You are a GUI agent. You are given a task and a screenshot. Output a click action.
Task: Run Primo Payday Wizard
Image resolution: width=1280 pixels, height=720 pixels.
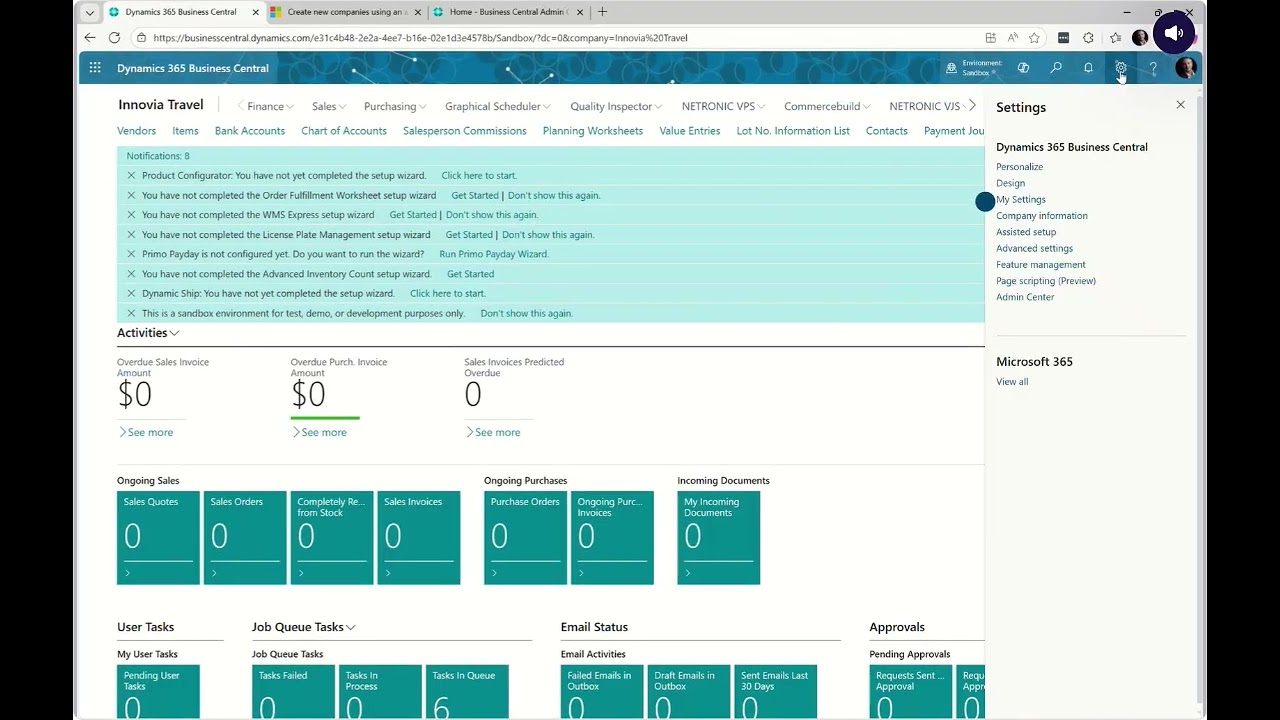click(x=494, y=254)
